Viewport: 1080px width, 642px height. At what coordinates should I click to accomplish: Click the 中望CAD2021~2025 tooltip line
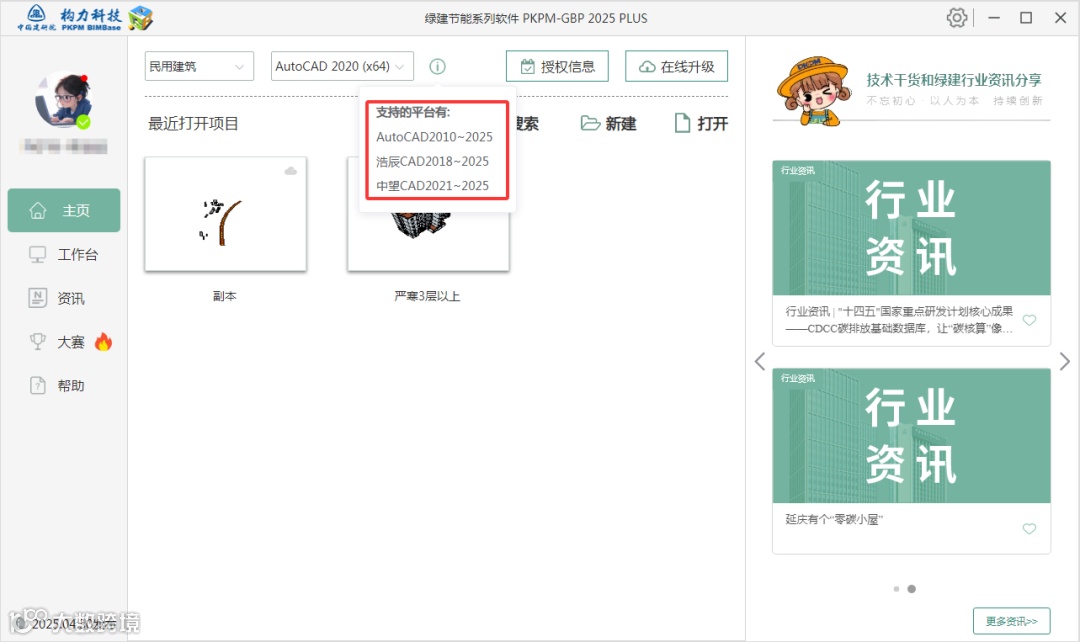[432, 185]
